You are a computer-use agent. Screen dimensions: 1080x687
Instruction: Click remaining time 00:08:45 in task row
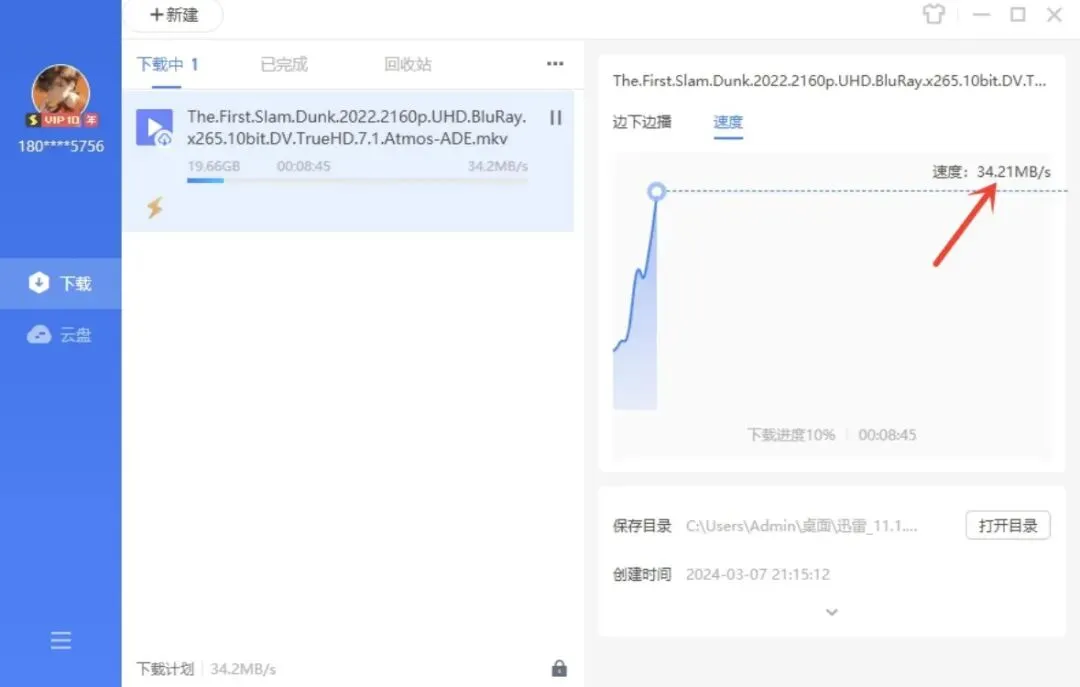coord(304,166)
